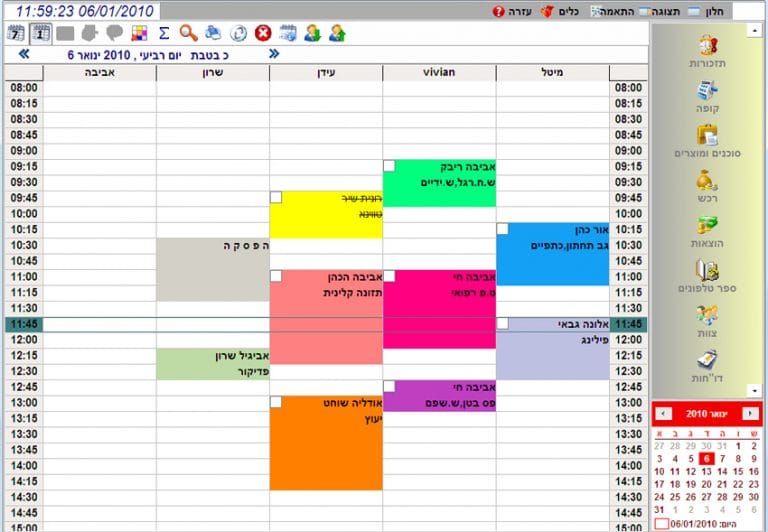
Task: Click the Sigma summary toolbar icon
Action: pos(164,33)
